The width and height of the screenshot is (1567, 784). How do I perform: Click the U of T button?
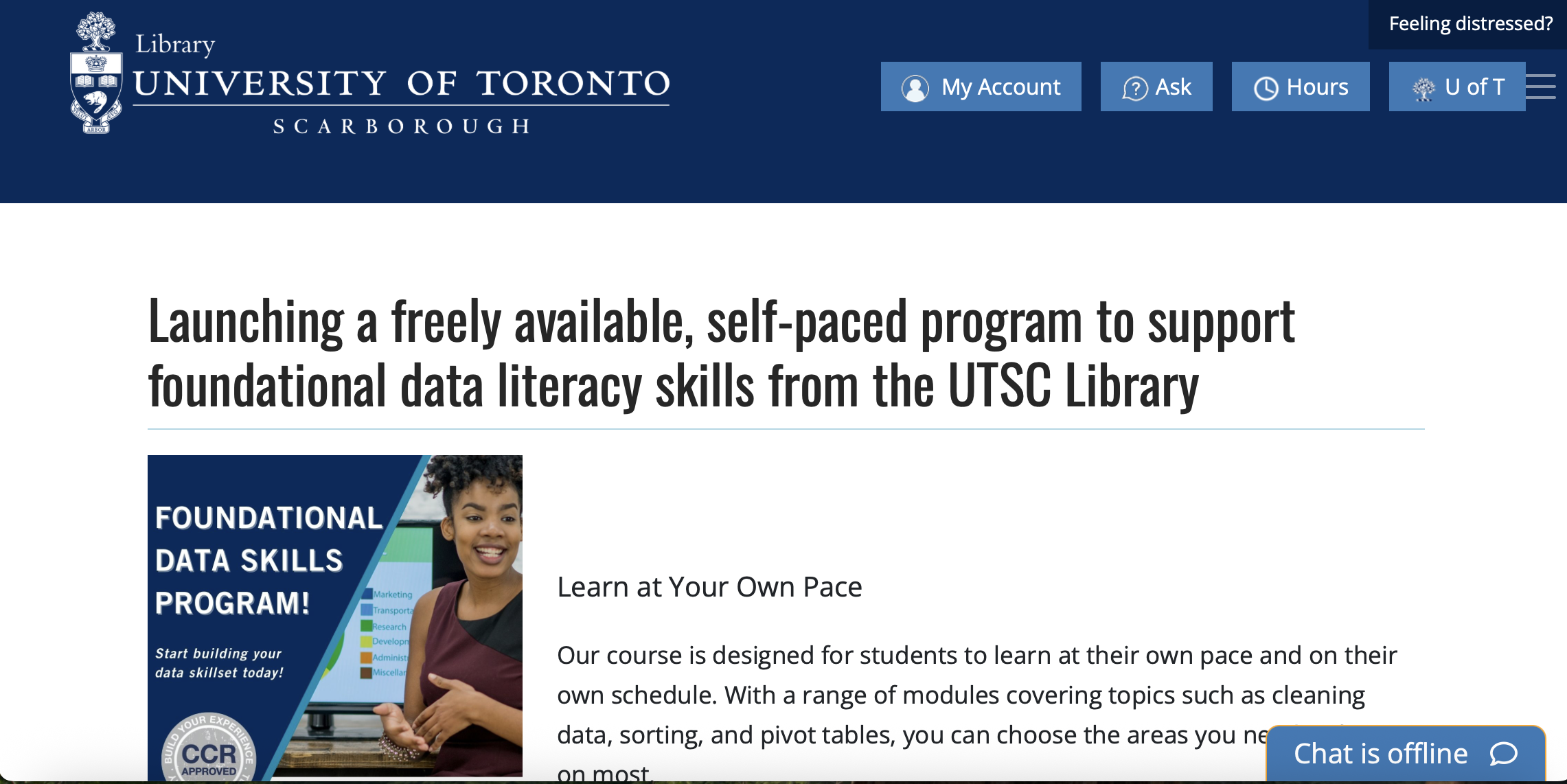[1456, 87]
